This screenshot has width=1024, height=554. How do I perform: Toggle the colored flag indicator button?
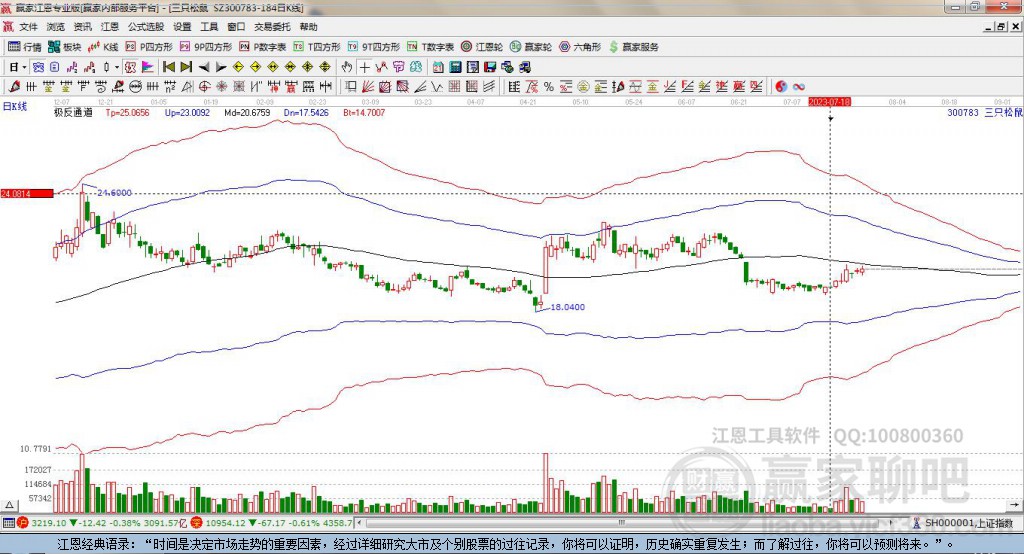[148, 67]
